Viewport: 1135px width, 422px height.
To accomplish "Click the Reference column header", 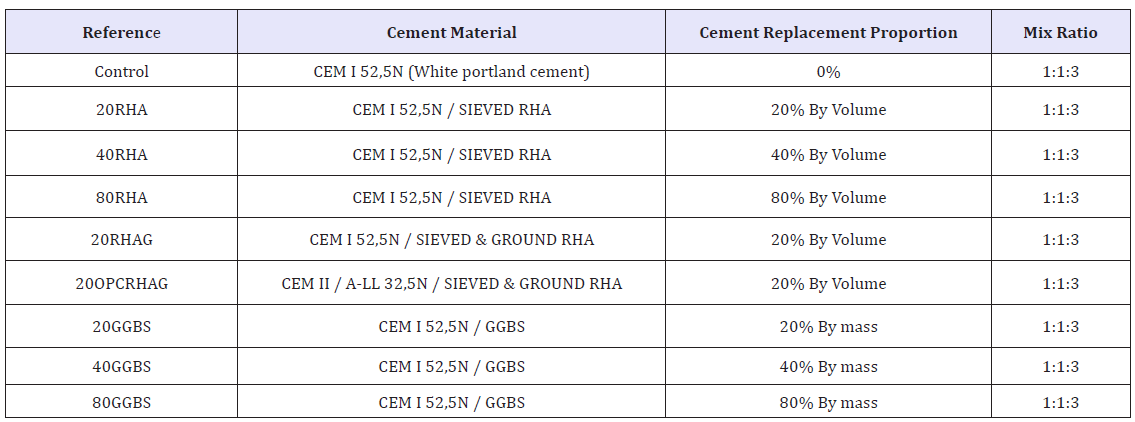I will click(x=121, y=33).
